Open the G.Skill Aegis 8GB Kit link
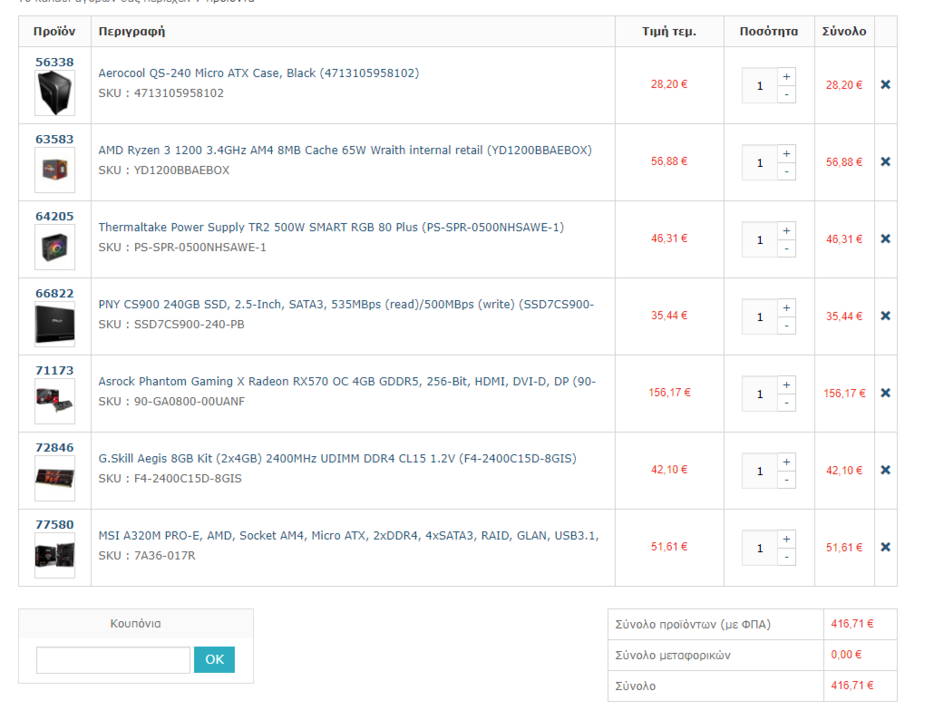This screenshot has width=934, height=720. (337, 459)
